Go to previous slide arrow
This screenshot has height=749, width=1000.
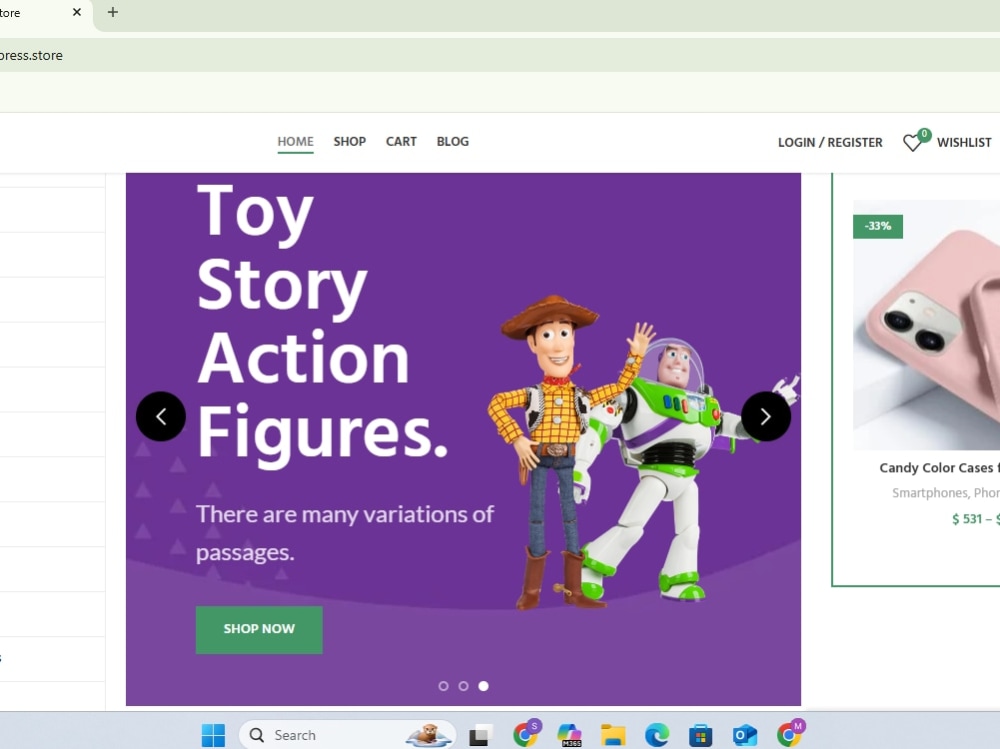coord(161,417)
